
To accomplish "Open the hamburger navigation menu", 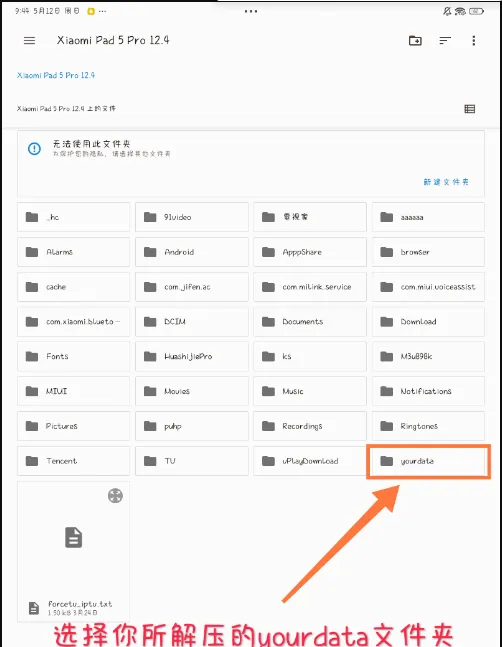I will click(29, 40).
